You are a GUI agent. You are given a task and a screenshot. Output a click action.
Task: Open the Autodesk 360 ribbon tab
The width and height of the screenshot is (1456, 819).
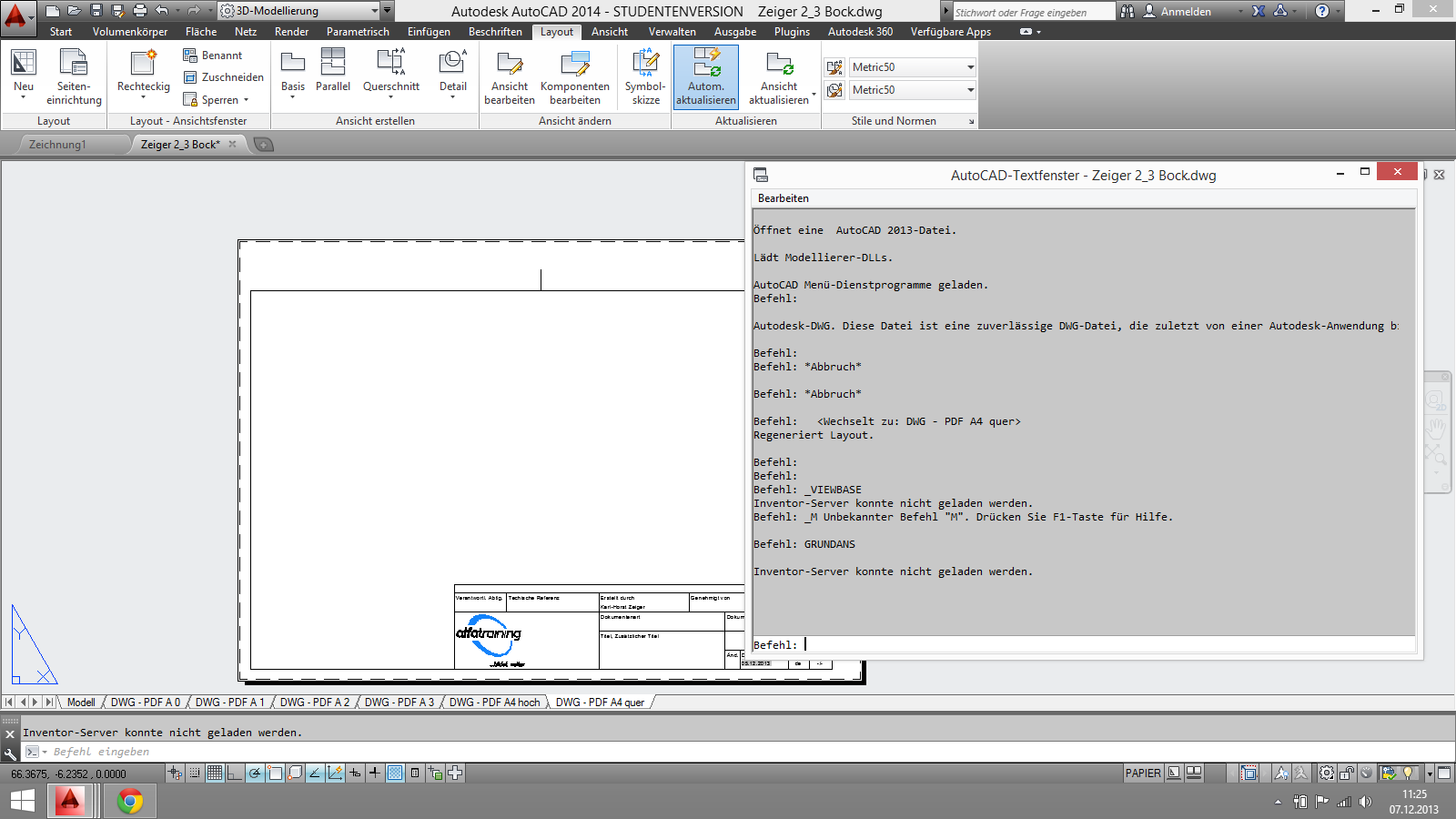coord(860,32)
